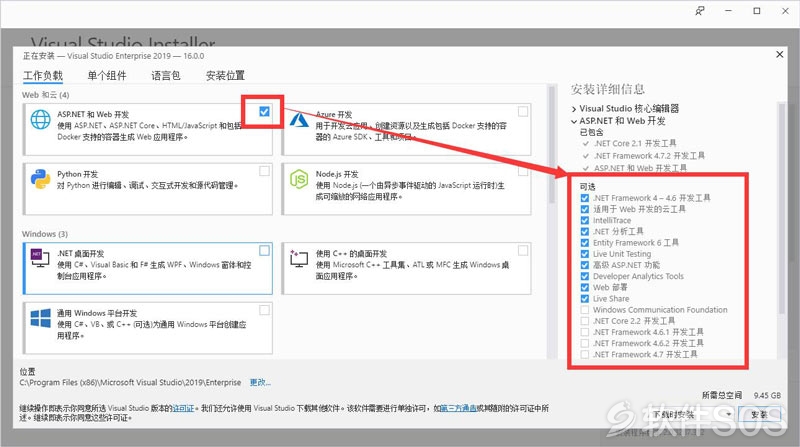Select the Node.js 开发 workload card
Screen dimensions: 800x447
pyautogui.click(x=406, y=189)
